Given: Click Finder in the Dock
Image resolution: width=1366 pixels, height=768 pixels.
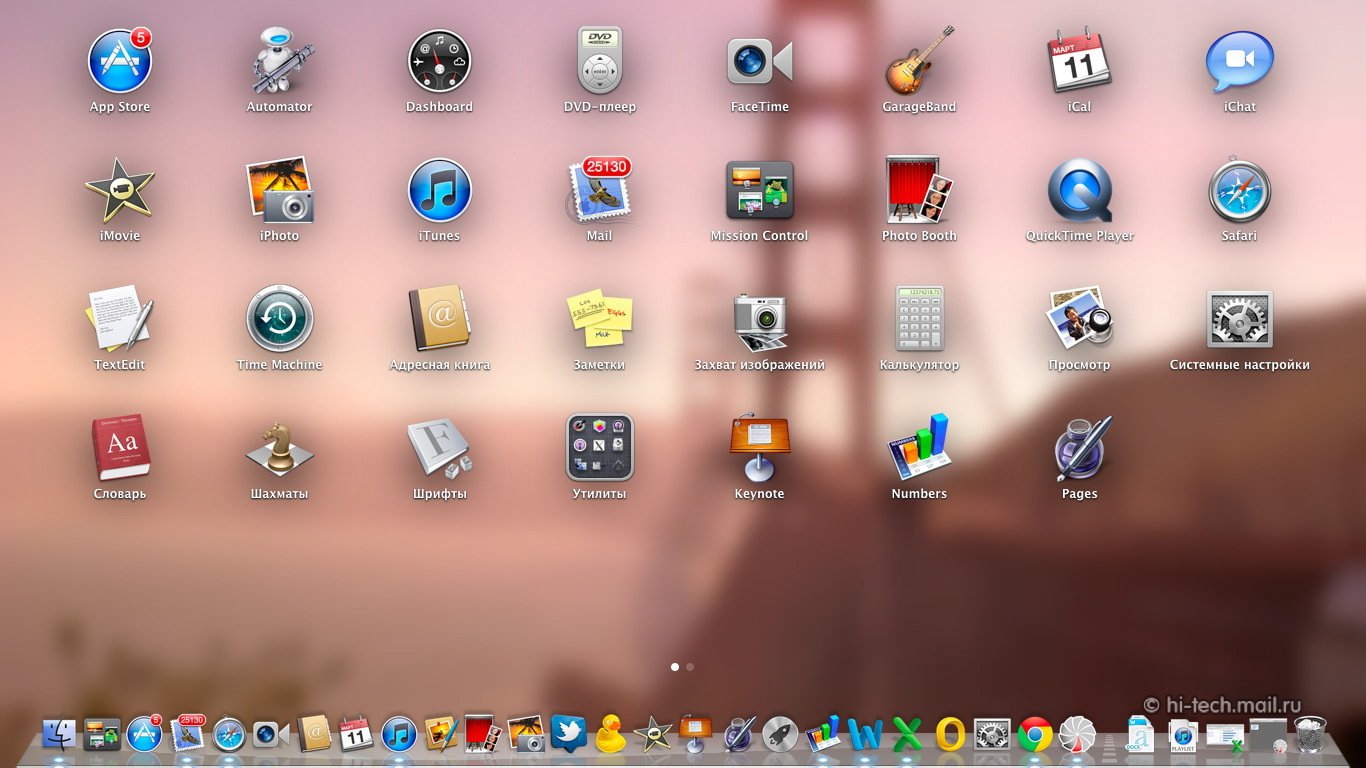Looking at the screenshot, I should coord(60,734).
